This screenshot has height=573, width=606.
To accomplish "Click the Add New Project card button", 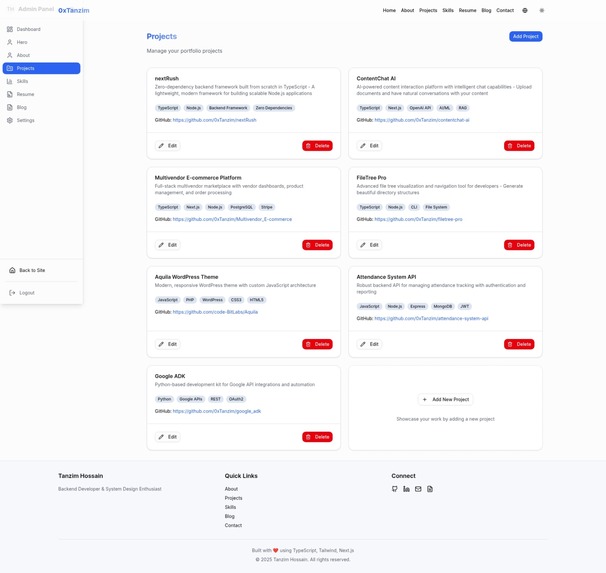I will [445, 400].
